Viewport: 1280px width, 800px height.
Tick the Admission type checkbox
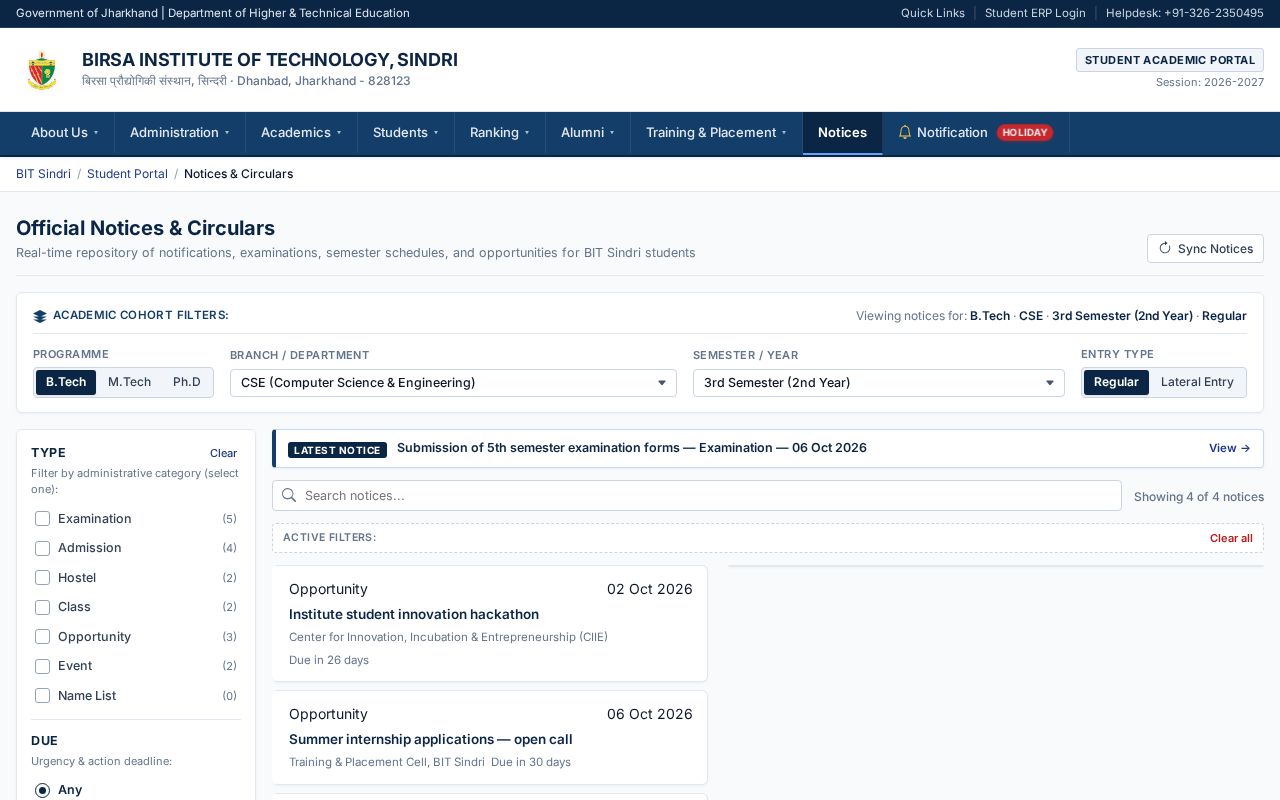click(42, 548)
